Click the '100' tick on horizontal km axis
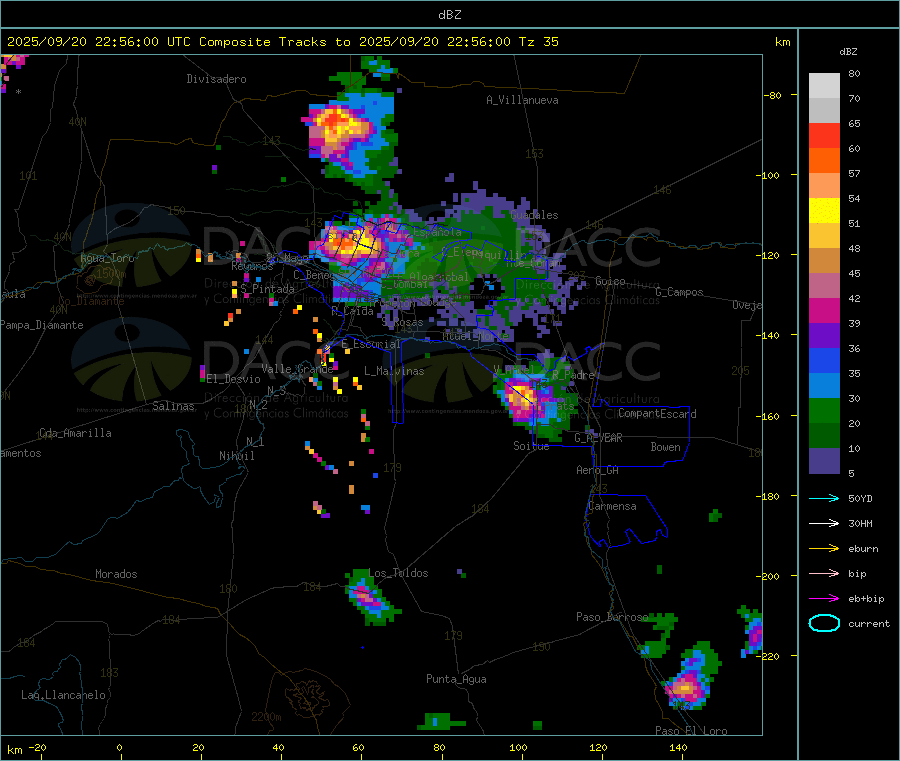Screen dimensions: 900x761 (x=518, y=747)
